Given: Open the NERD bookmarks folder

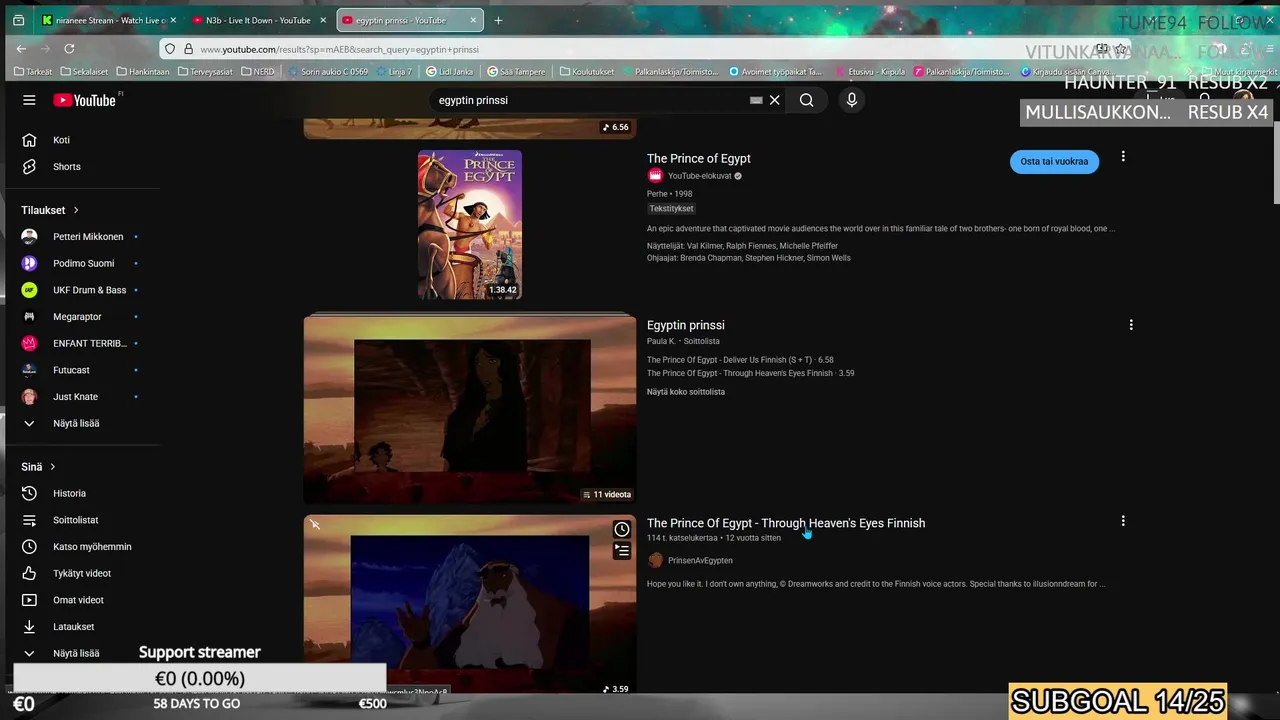Looking at the screenshot, I should coord(257,72).
